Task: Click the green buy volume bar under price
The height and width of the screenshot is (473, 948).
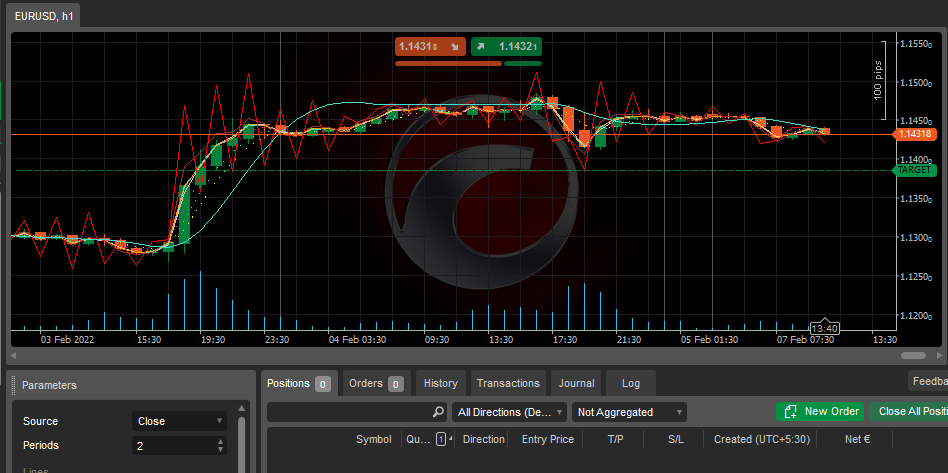Action: click(523, 63)
